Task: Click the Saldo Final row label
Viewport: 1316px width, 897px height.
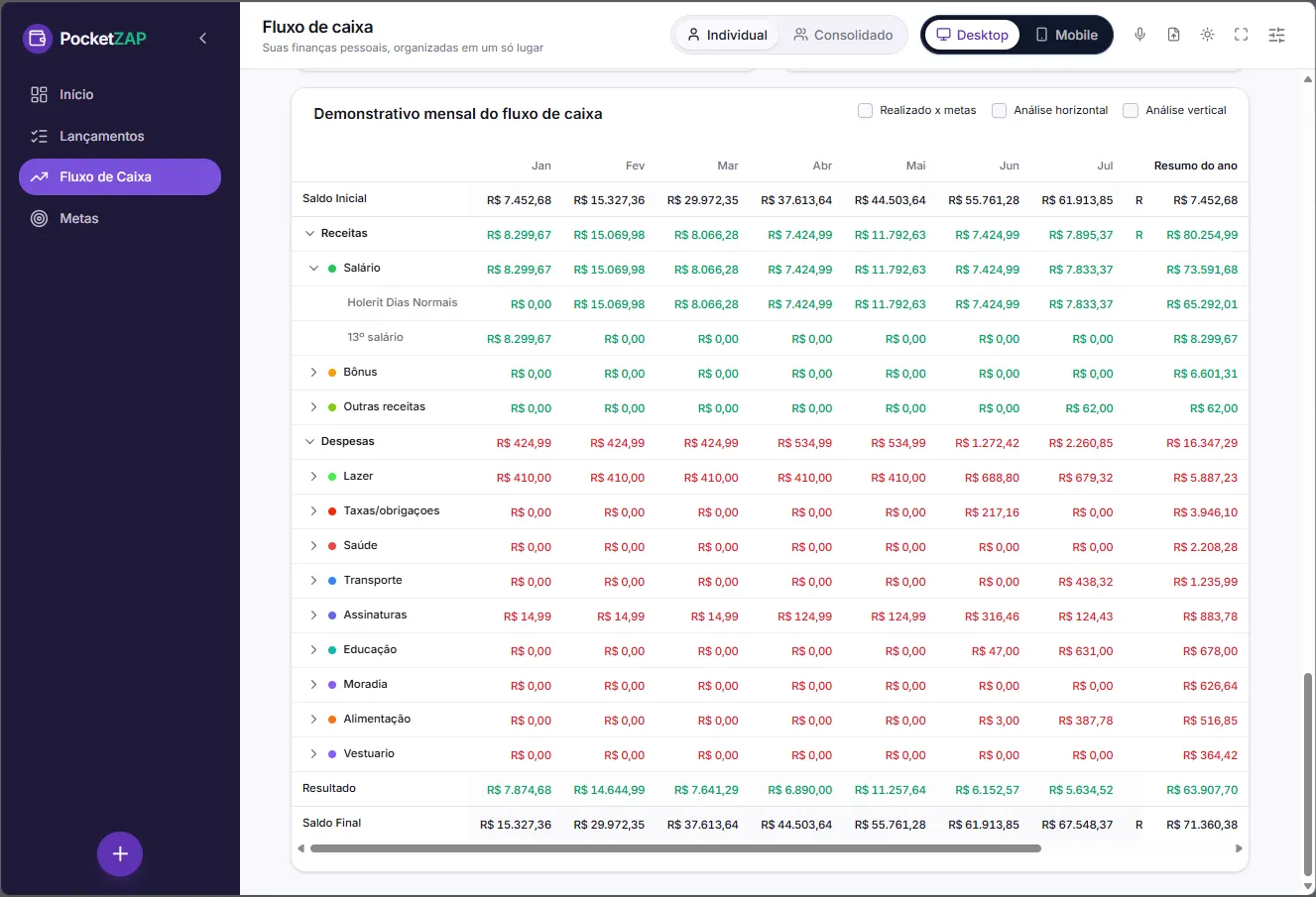Action: [x=332, y=824]
